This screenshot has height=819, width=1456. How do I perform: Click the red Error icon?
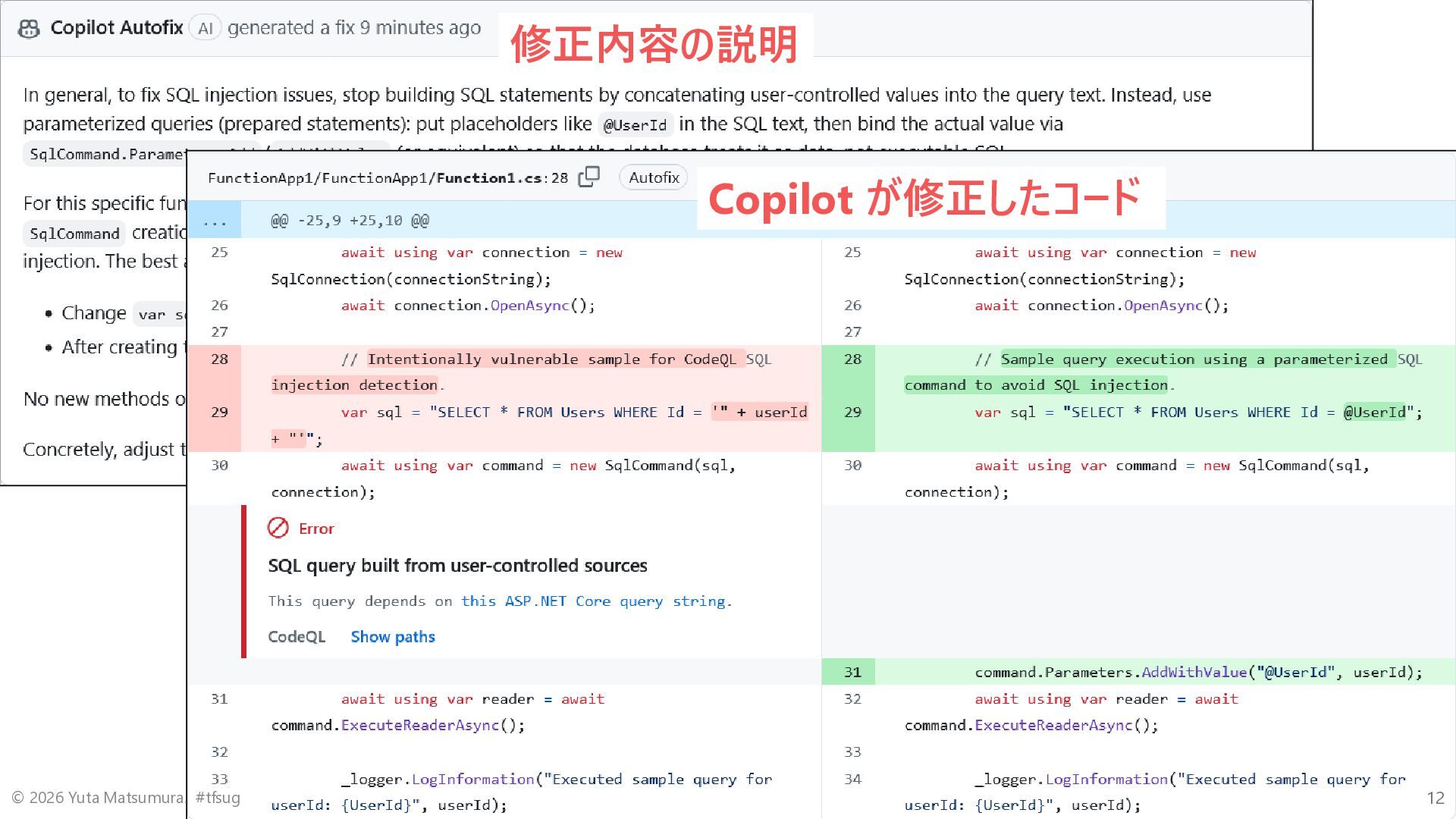(278, 528)
